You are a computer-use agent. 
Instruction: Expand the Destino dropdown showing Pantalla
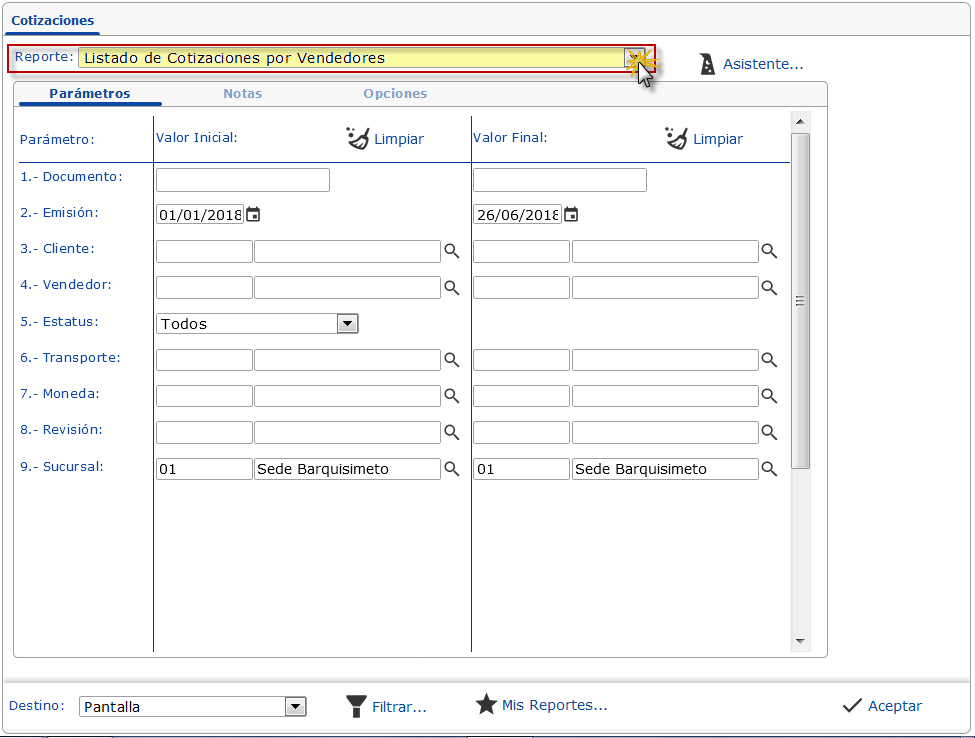click(295, 707)
